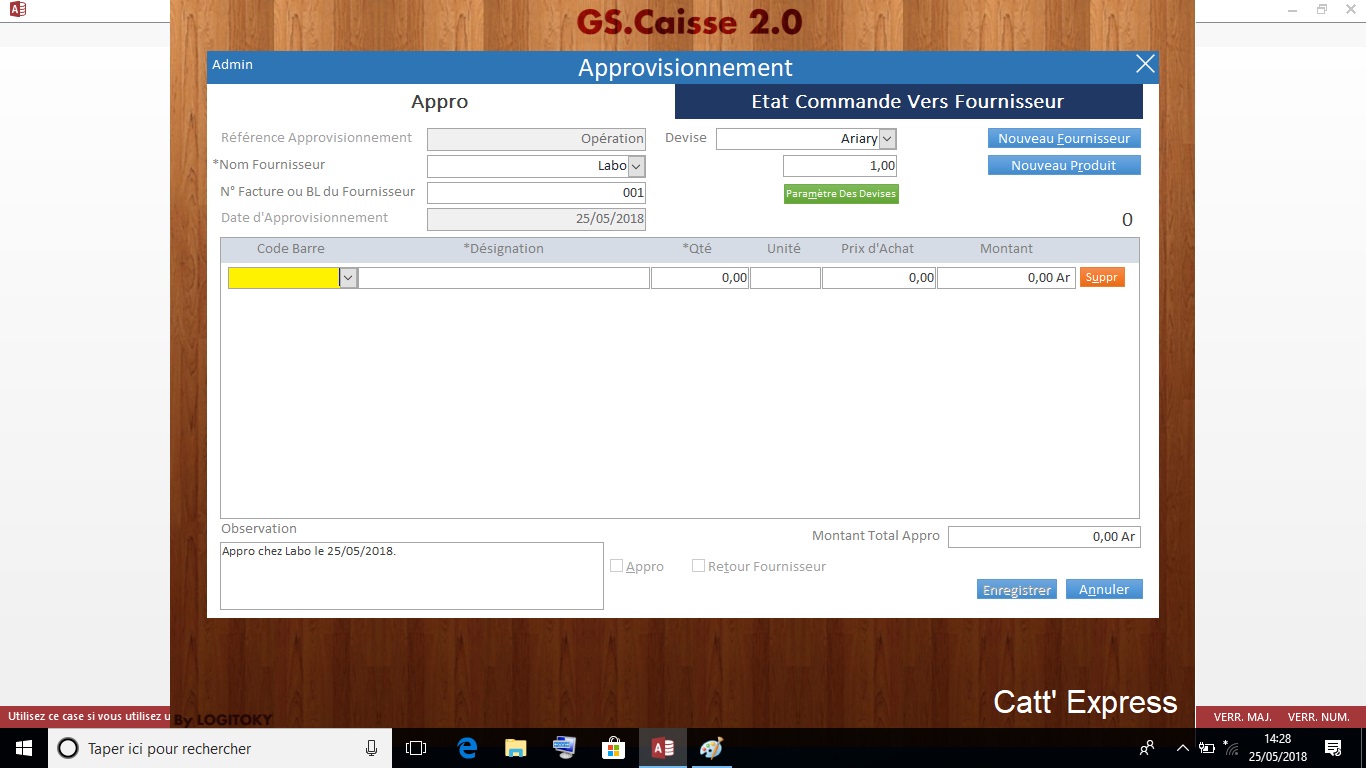This screenshot has height=768, width=1366.
Task: Switch to Etat Commande Vers Fournisseur tab
Action: tap(908, 102)
